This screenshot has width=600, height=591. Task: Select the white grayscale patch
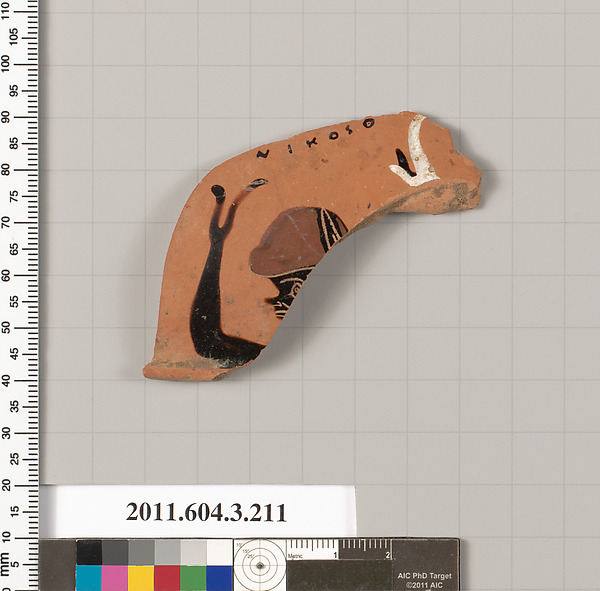click(219, 552)
